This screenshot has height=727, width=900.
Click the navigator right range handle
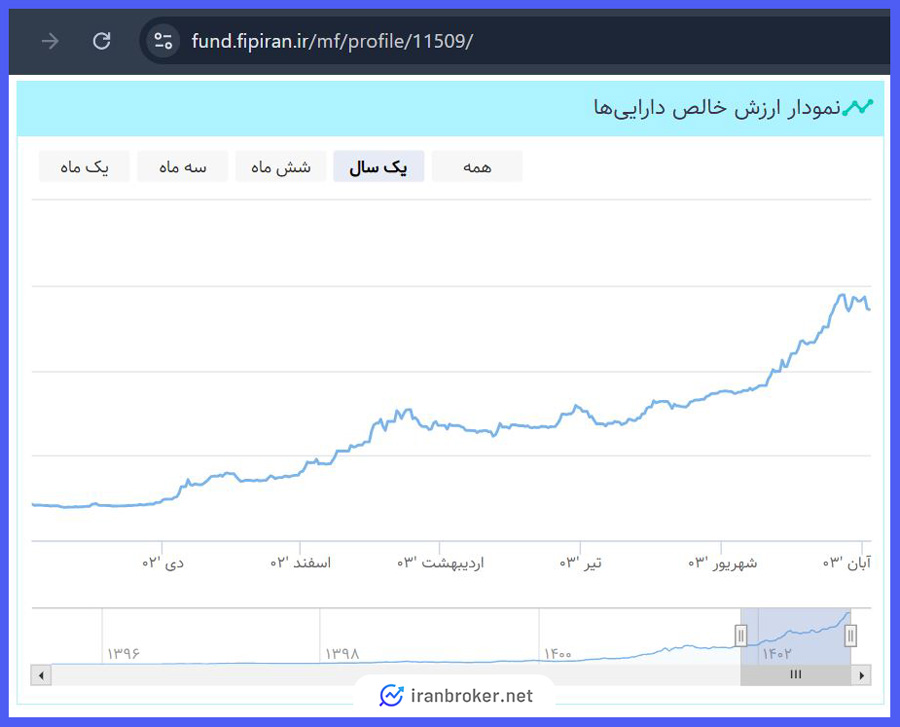[851, 636]
